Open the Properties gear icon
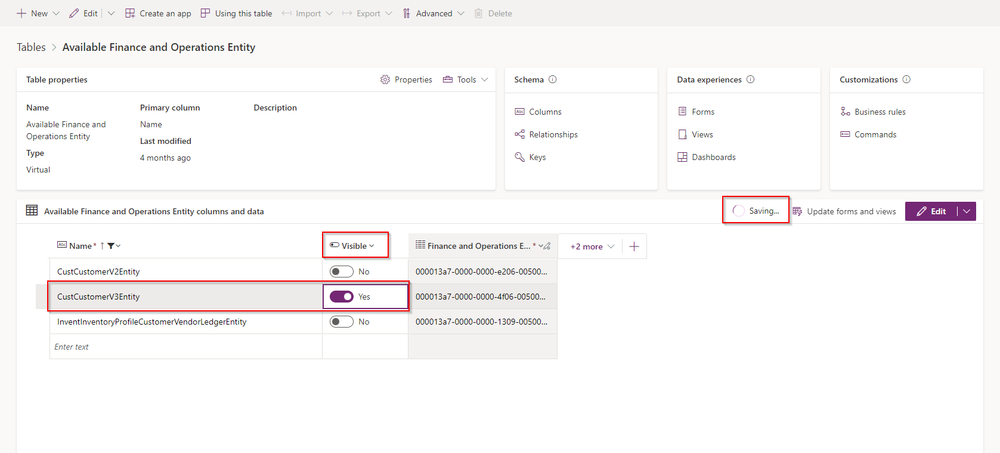The image size is (1000, 453). click(385, 80)
